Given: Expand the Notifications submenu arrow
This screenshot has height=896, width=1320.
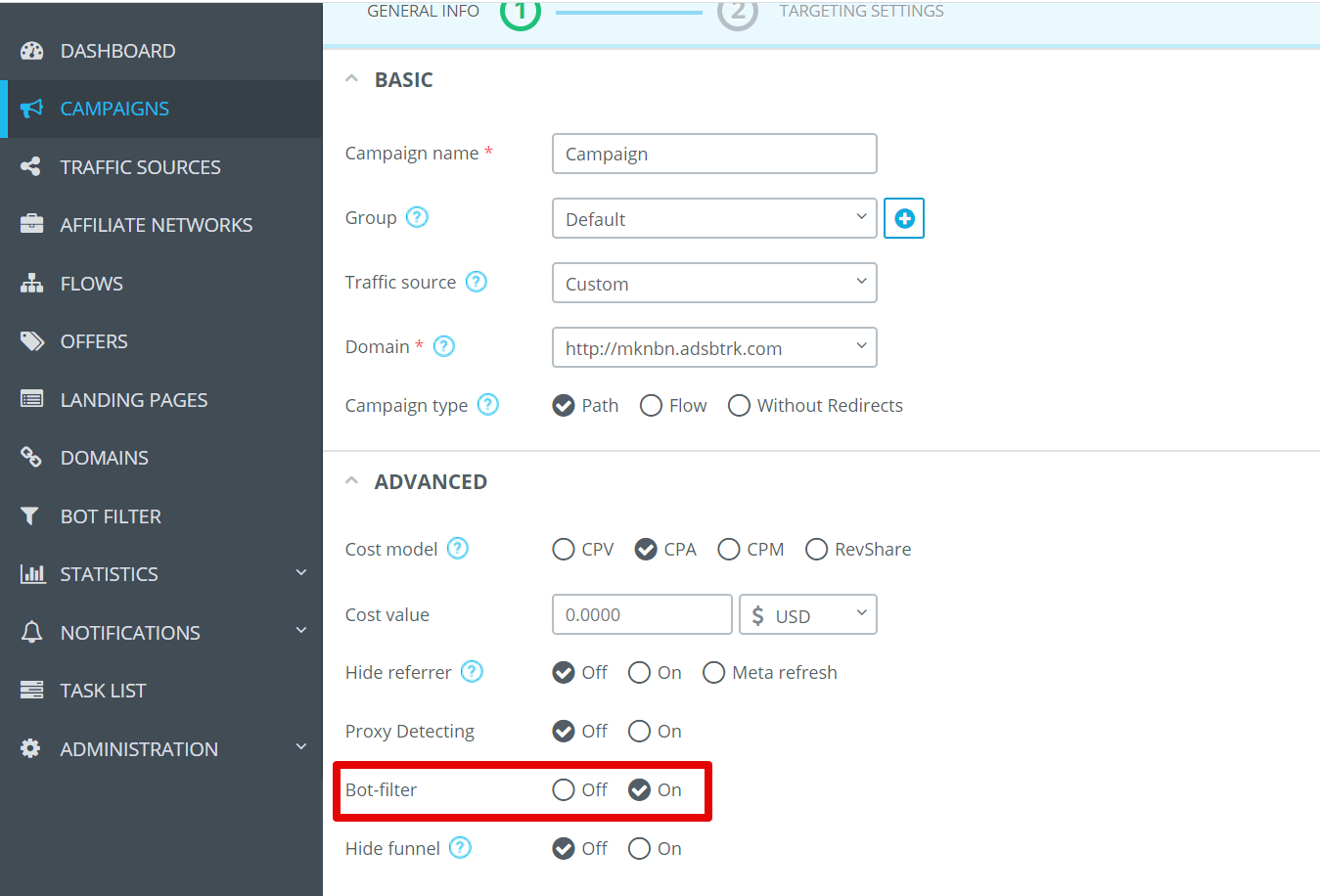Looking at the screenshot, I should tap(301, 631).
